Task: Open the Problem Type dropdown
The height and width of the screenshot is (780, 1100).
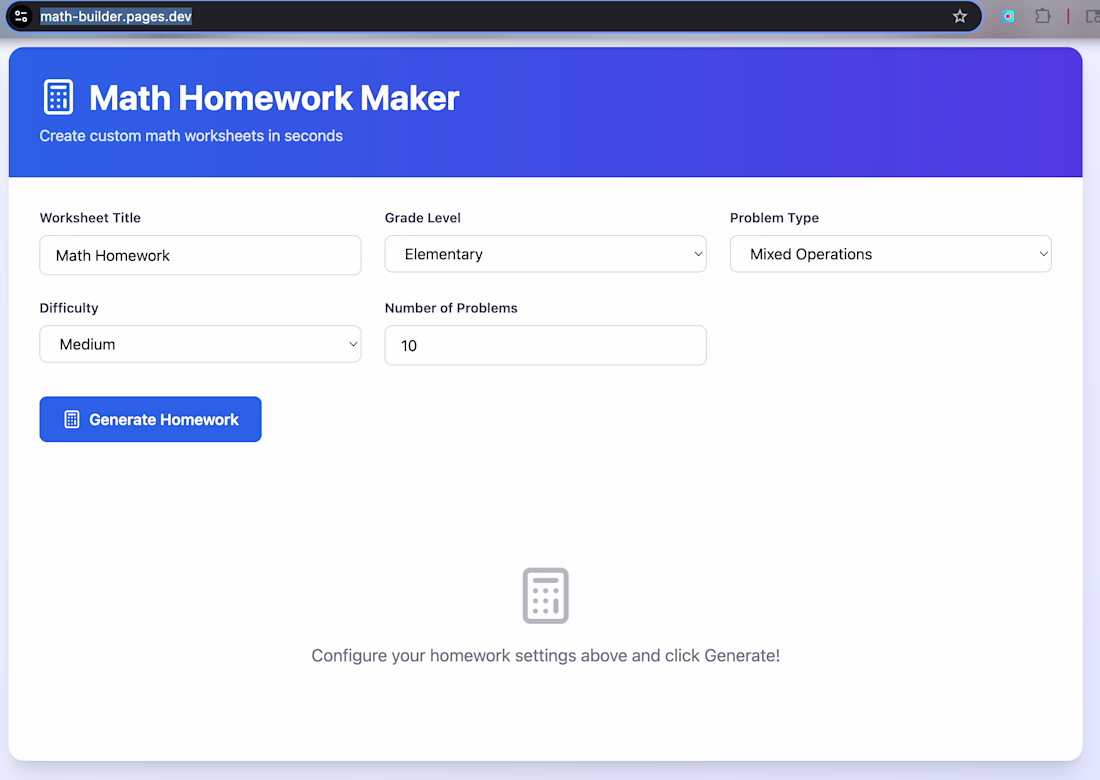Action: coord(891,254)
